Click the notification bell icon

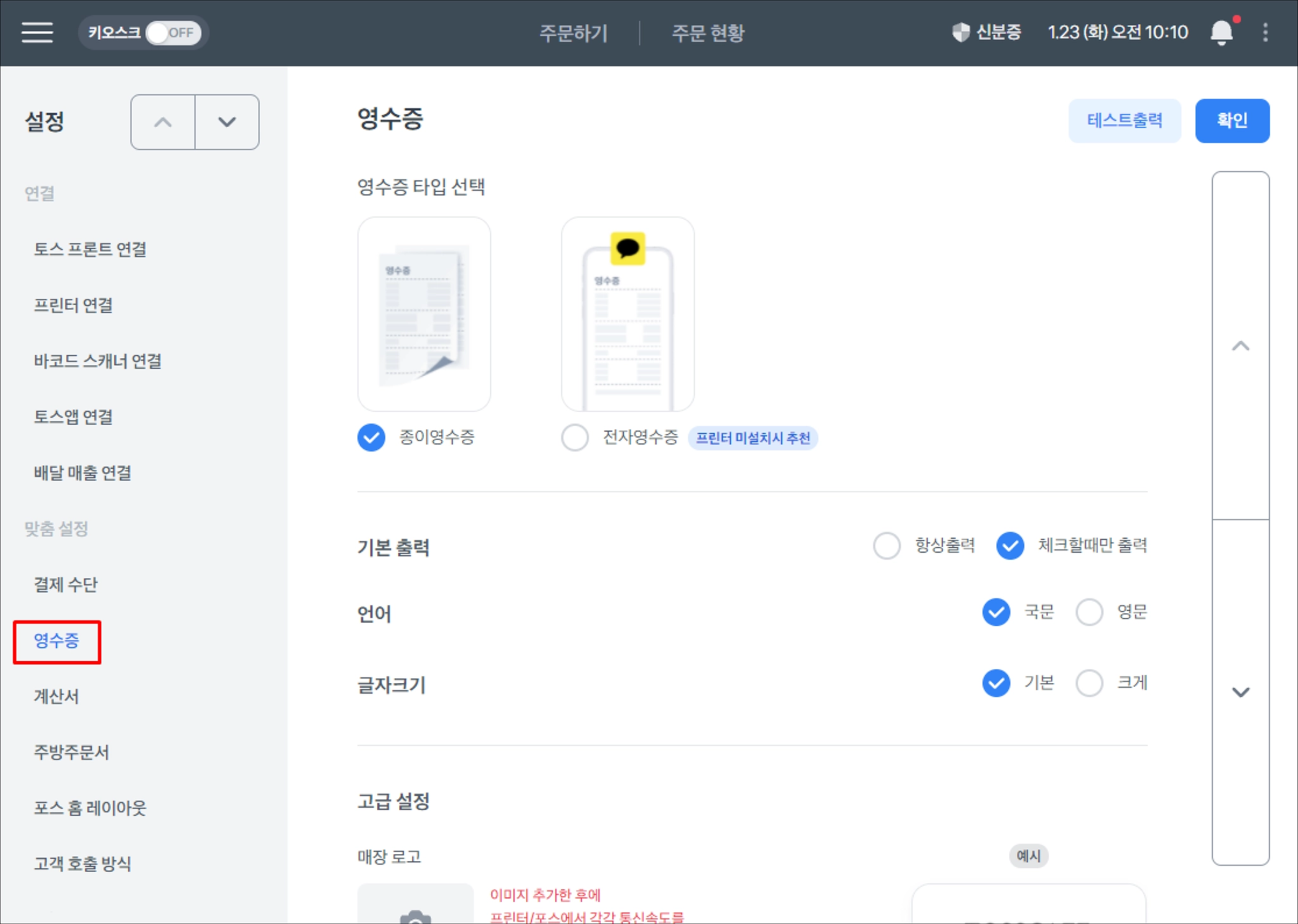1221,32
